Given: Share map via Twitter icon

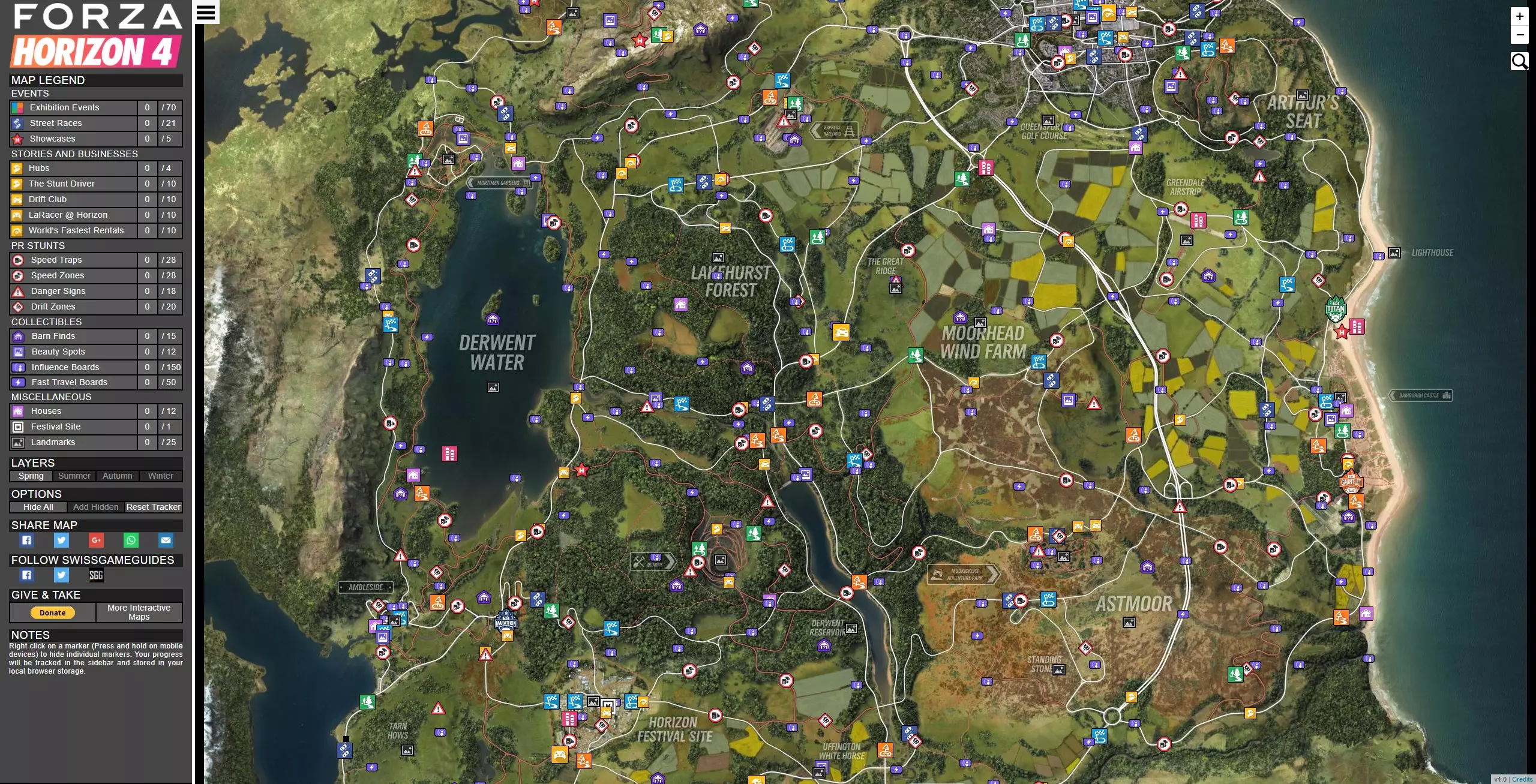Looking at the screenshot, I should pyautogui.click(x=61, y=540).
